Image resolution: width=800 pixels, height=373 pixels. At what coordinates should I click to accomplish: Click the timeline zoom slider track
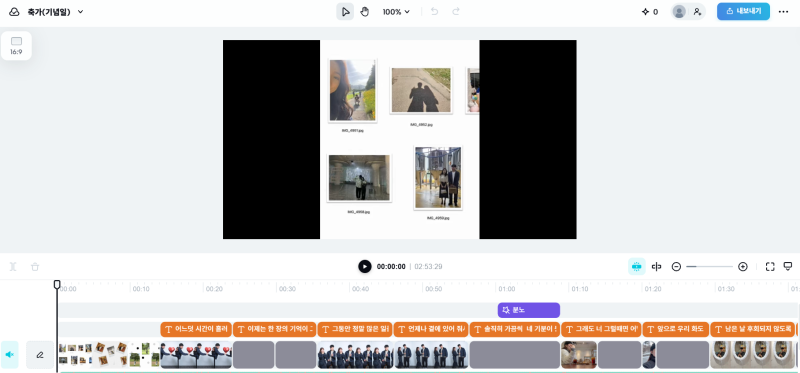tap(709, 266)
